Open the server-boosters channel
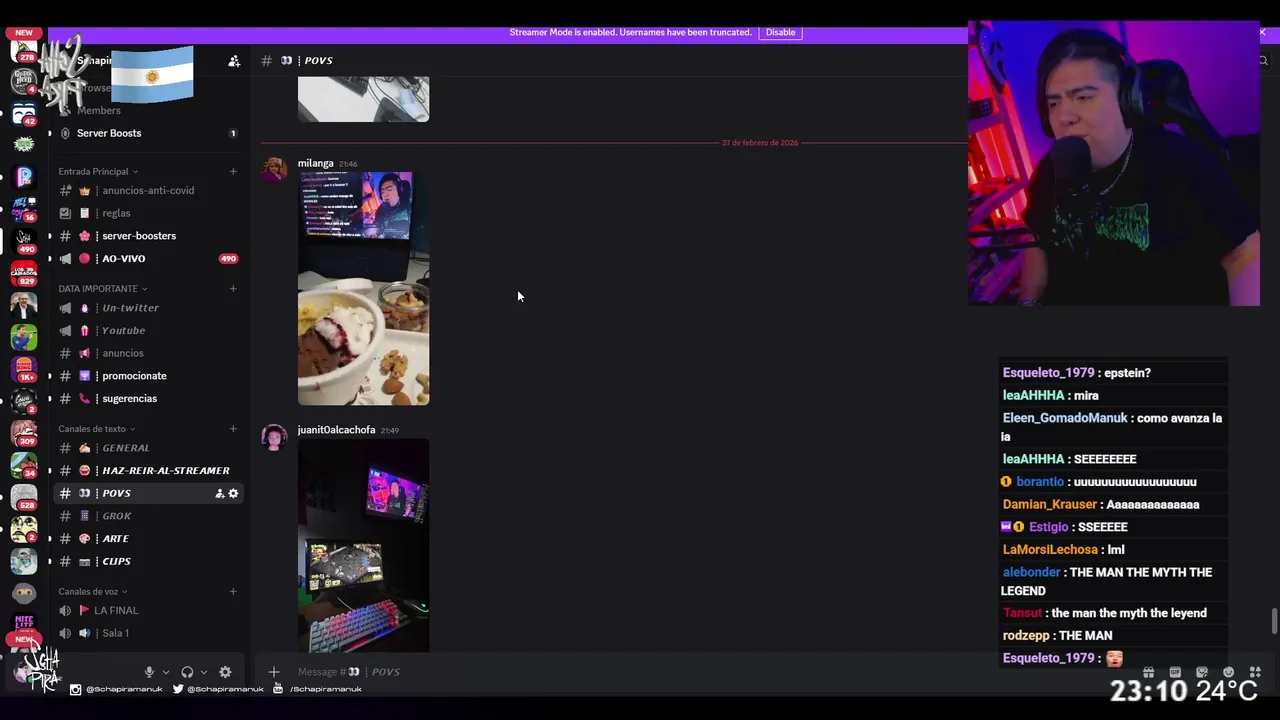1280x720 pixels. 148,236
